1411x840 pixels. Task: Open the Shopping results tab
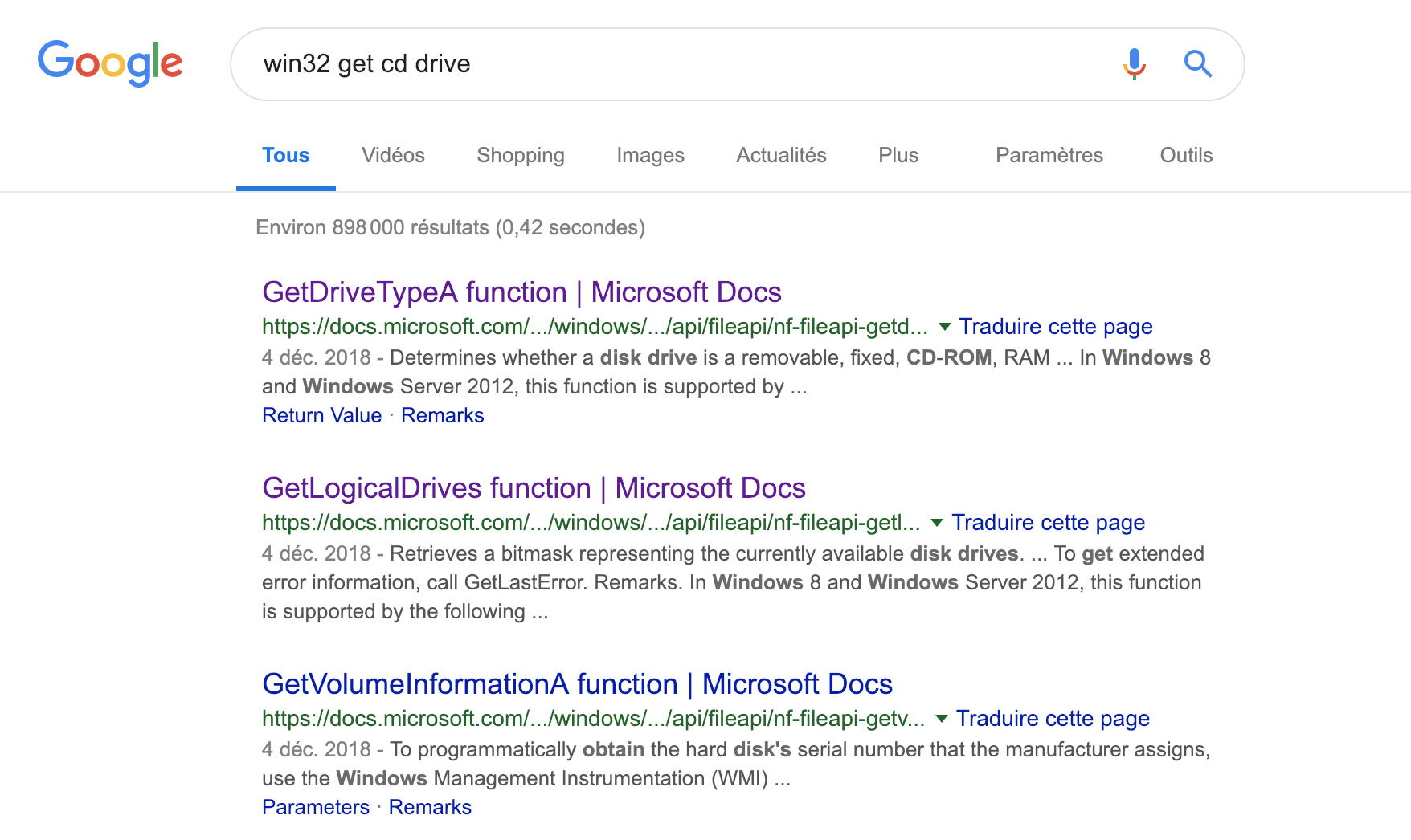click(520, 155)
